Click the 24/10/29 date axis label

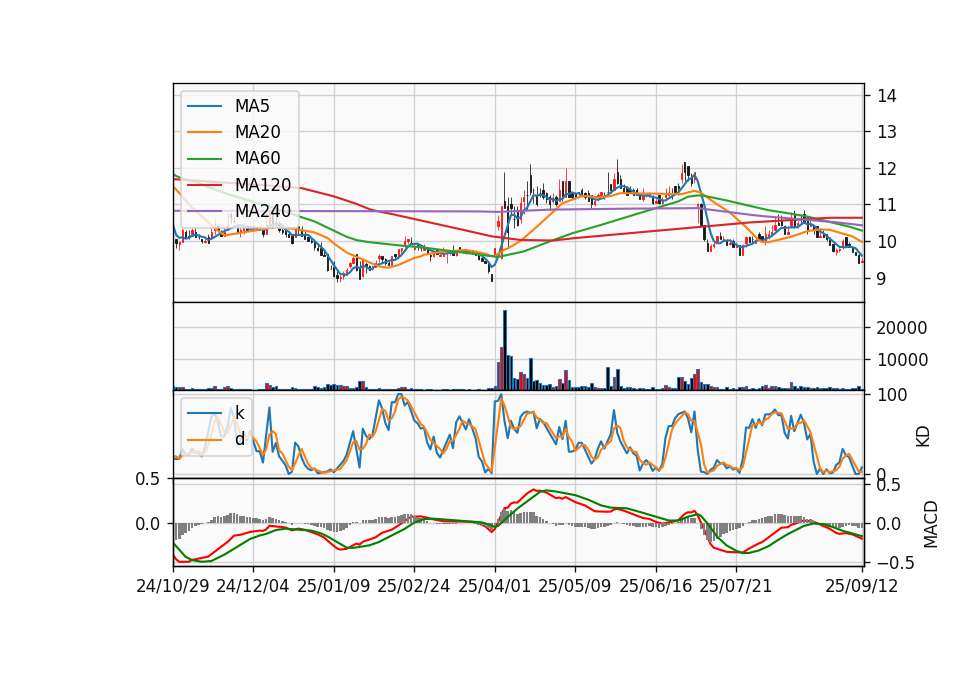point(173,586)
